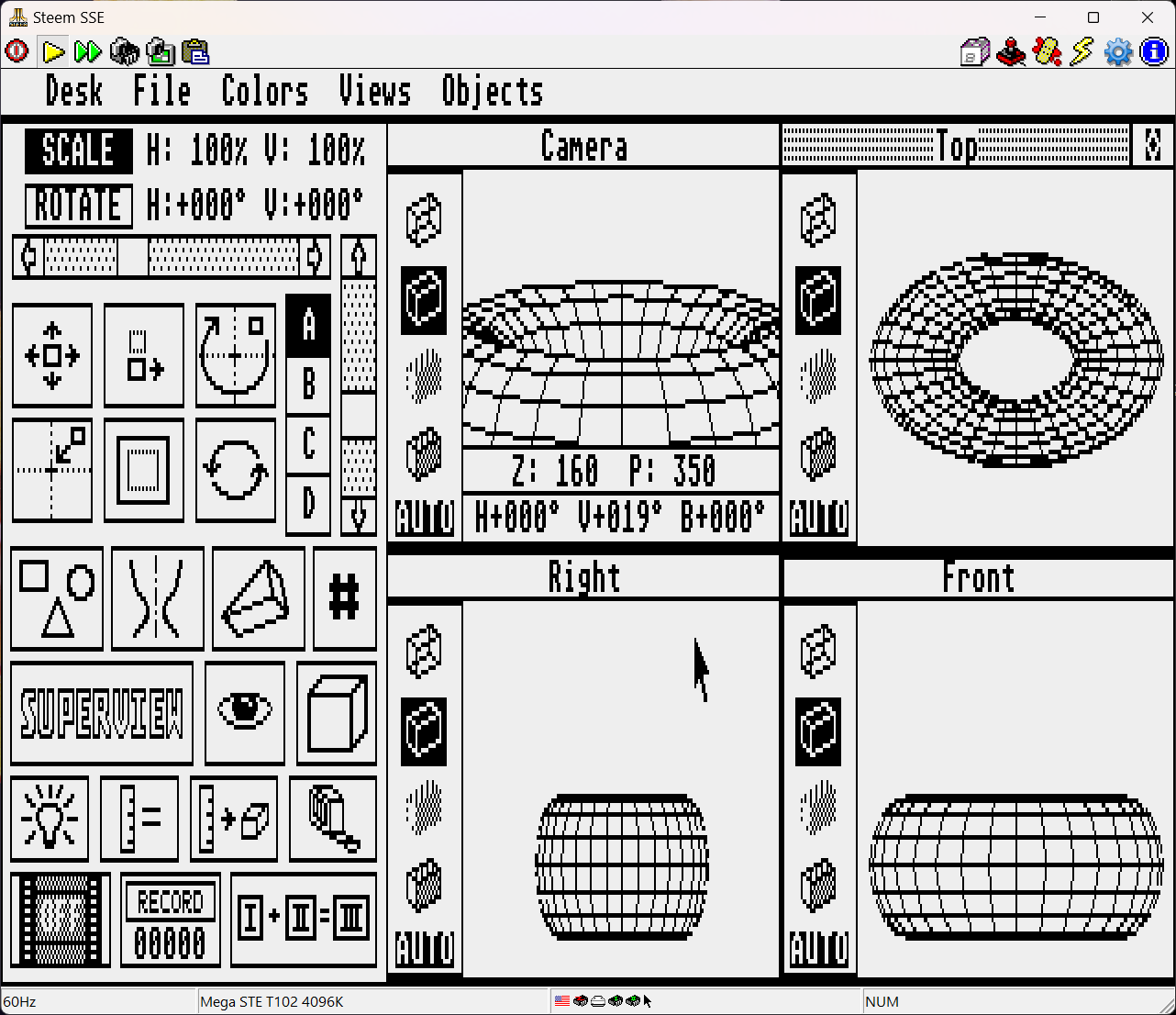The height and width of the screenshot is (1015, 1176).
Task: Select the move object arrows tool
Action: (x=51, y=355)
